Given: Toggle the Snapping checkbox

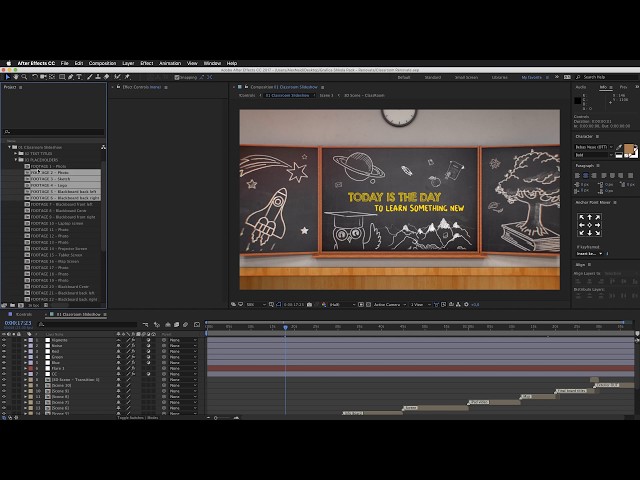Looking at the screenshot, I should coord(177,77).
